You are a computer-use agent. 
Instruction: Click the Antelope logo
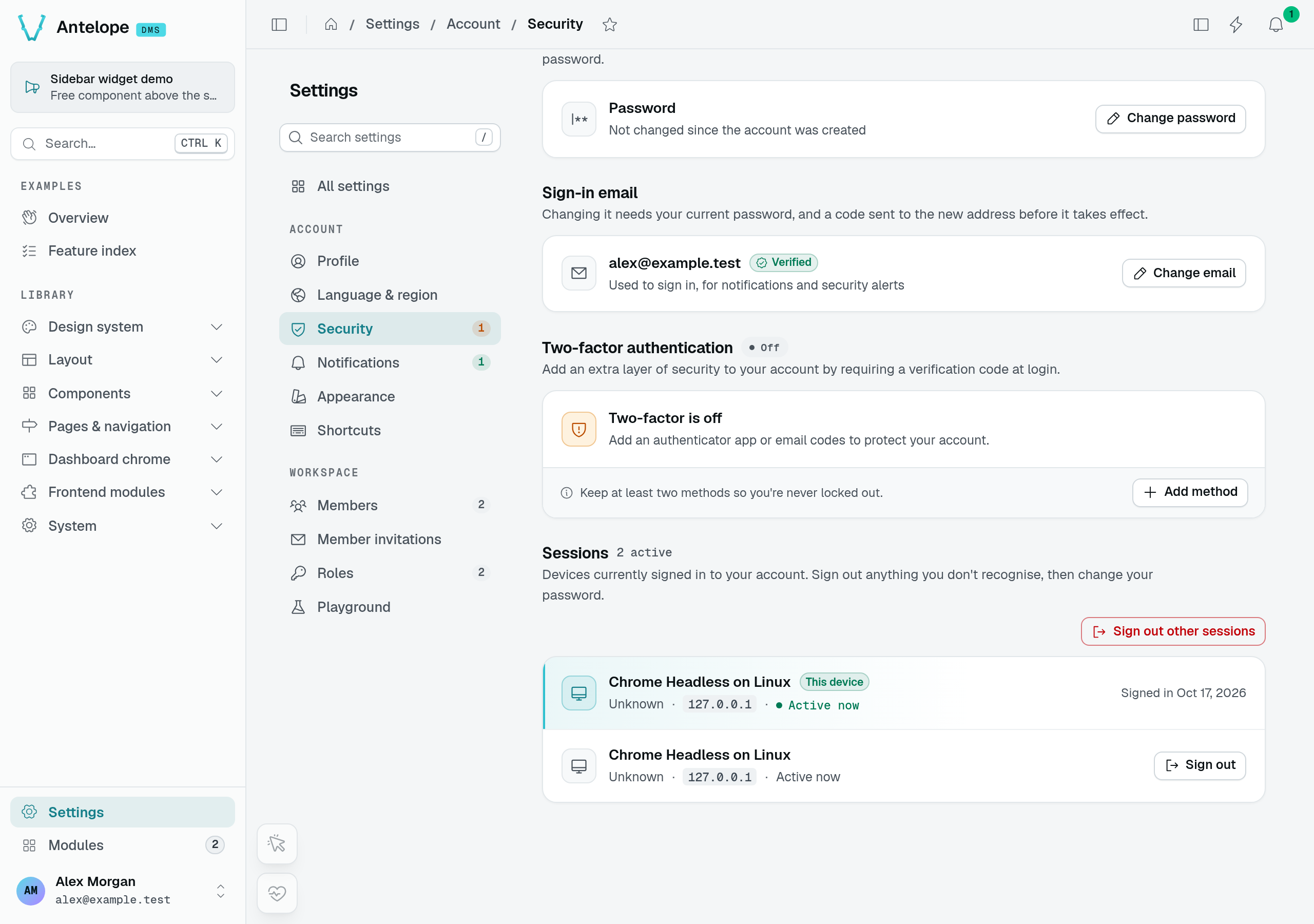pos(32,27)
